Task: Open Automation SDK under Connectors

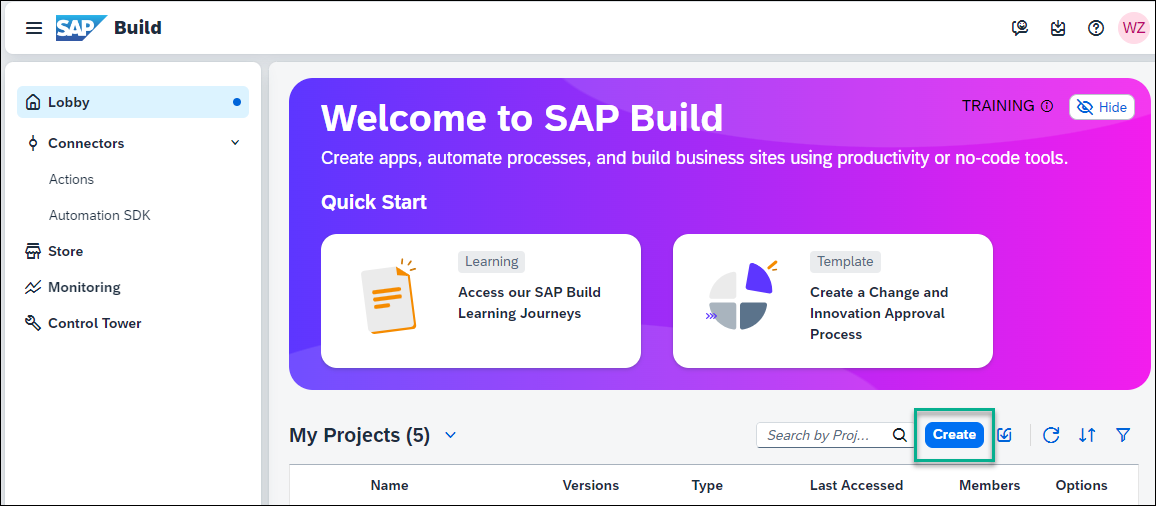Action: [x=100, y=215]
